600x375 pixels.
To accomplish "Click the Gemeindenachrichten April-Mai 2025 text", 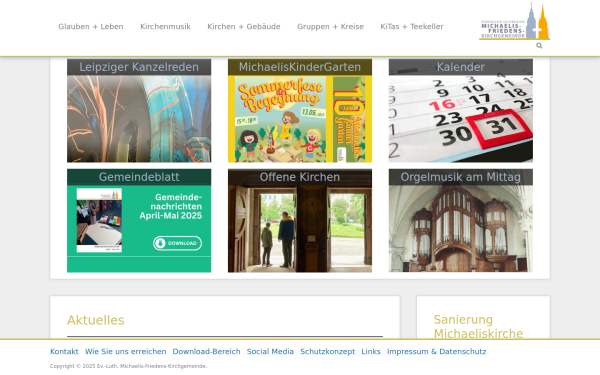I will [171, 207].
